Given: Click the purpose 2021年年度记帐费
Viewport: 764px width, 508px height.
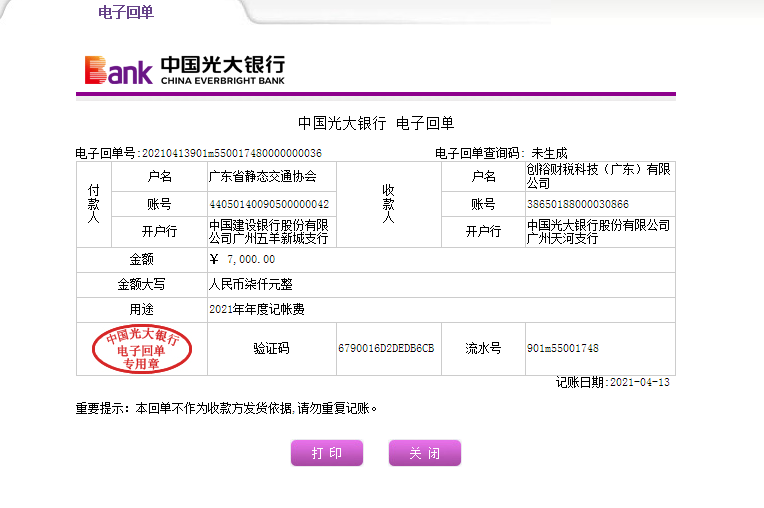Looking at the screenshot, I should click(x=257, y=309).
